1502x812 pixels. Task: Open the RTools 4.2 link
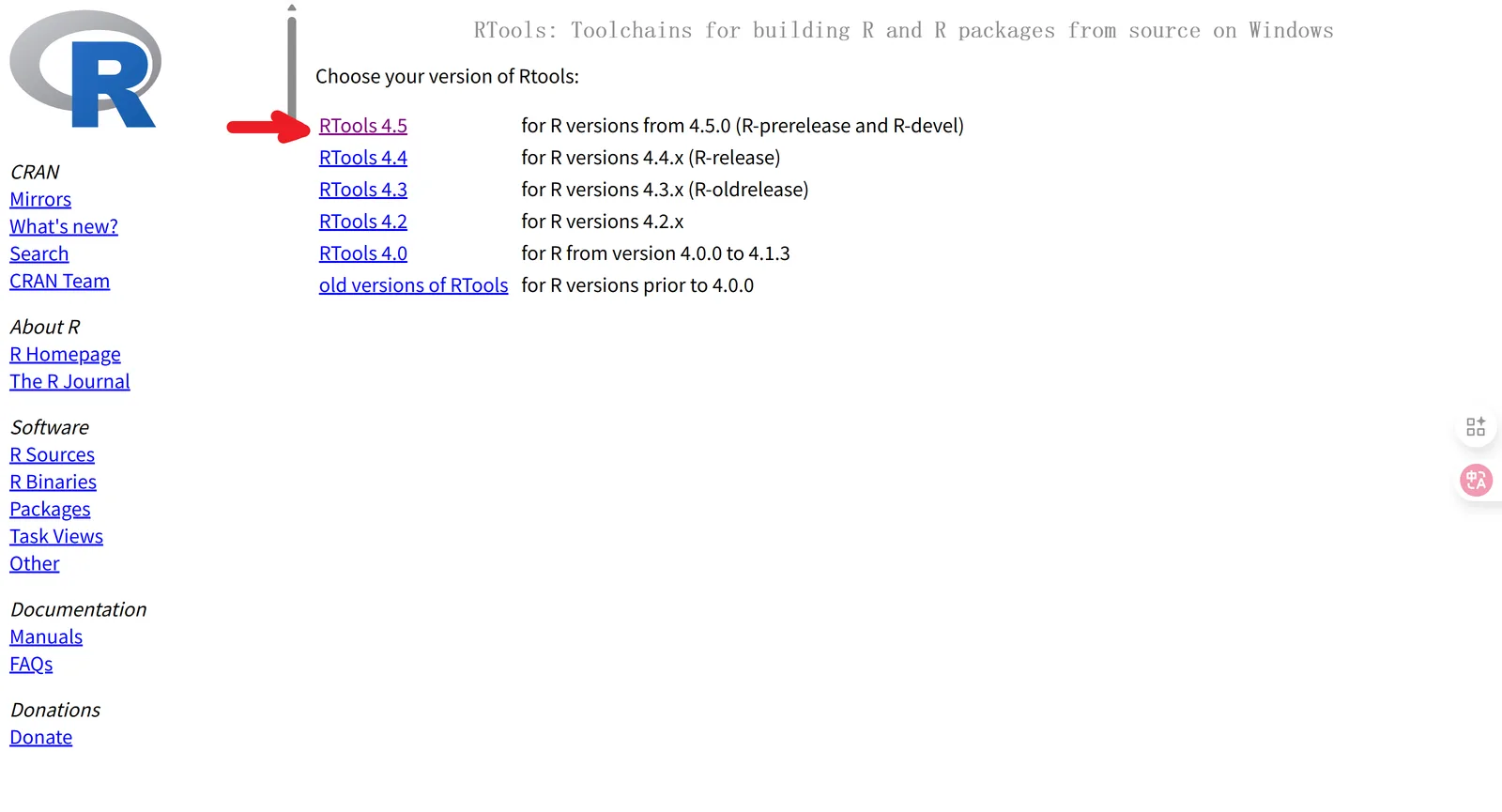tap(362, 222)
